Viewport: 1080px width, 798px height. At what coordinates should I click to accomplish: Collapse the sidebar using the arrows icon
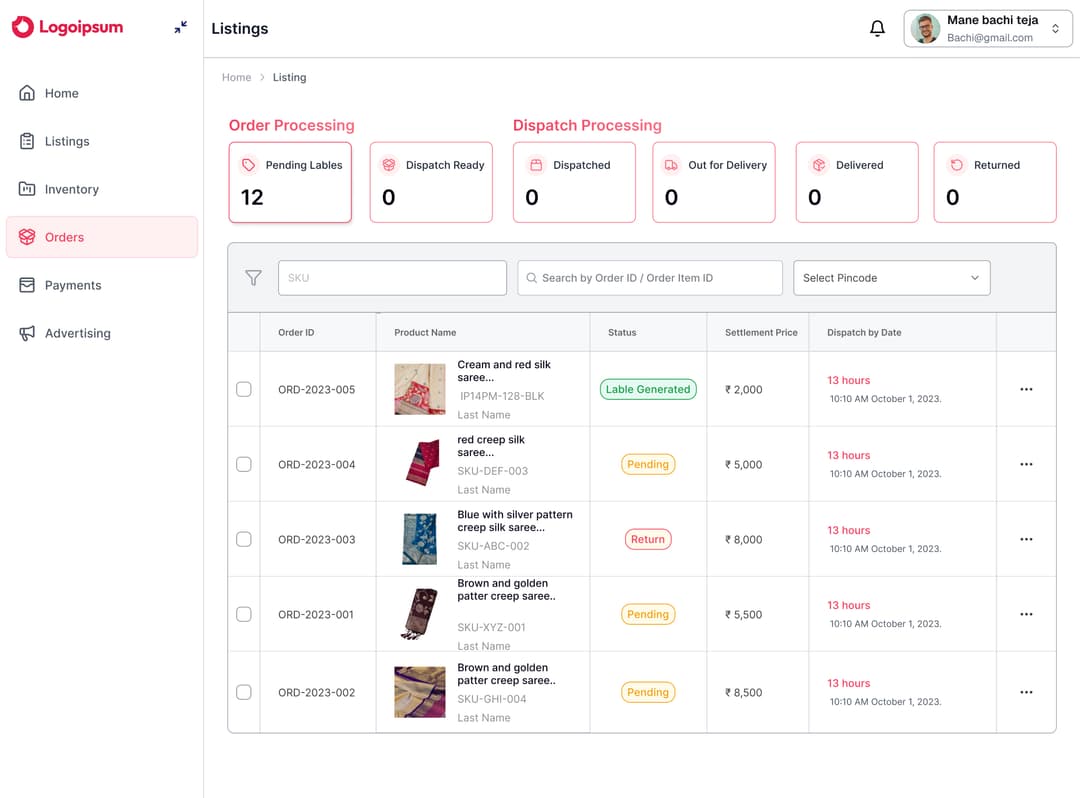pyautogui.click(x=180, y=27)
